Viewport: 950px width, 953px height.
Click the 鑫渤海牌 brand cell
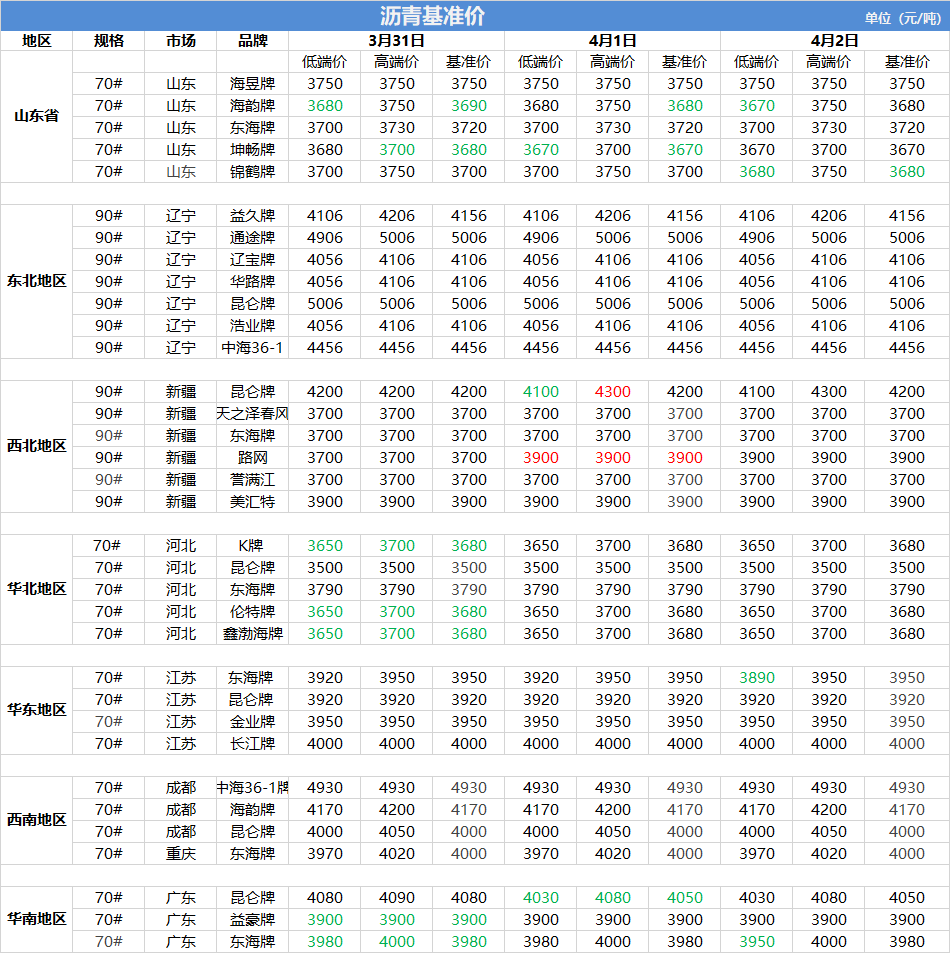(253, 633)
